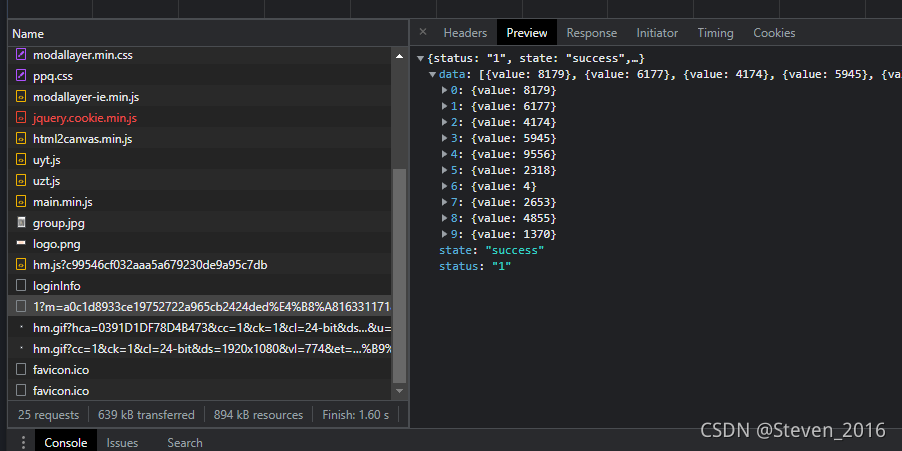
Task: Click the 1?m=a0c1d8933ce request document icon
Action: tap(21, 307)
